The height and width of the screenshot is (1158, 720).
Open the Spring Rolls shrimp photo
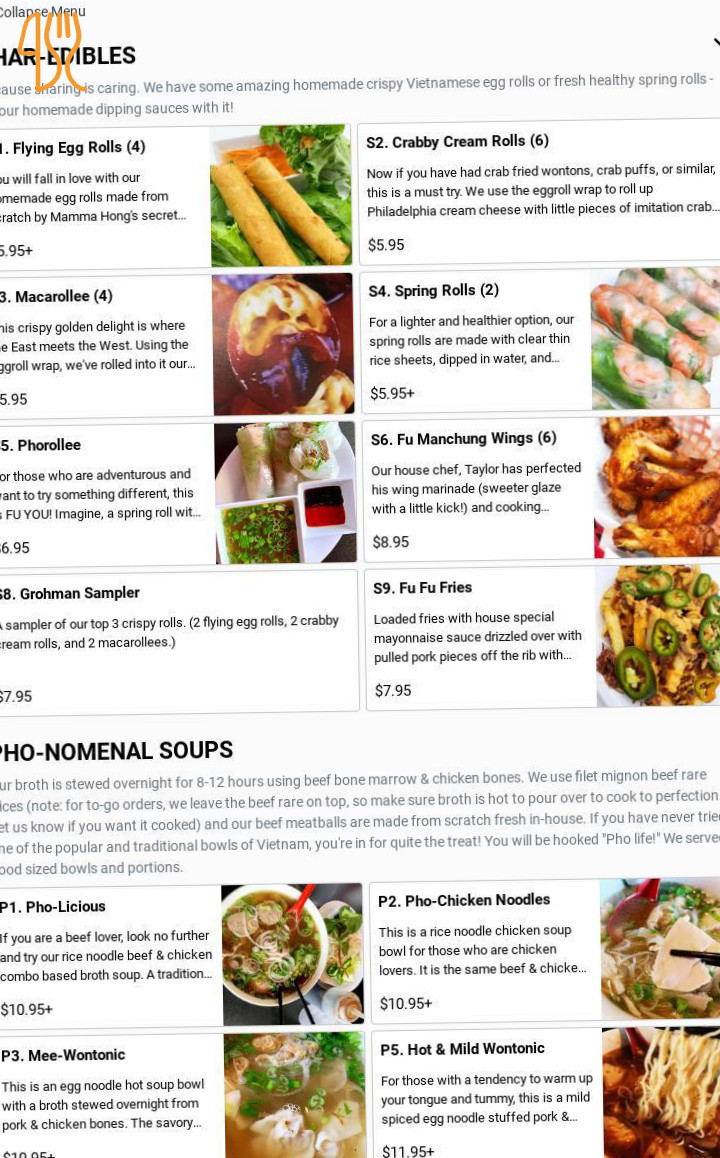(656, 339)
